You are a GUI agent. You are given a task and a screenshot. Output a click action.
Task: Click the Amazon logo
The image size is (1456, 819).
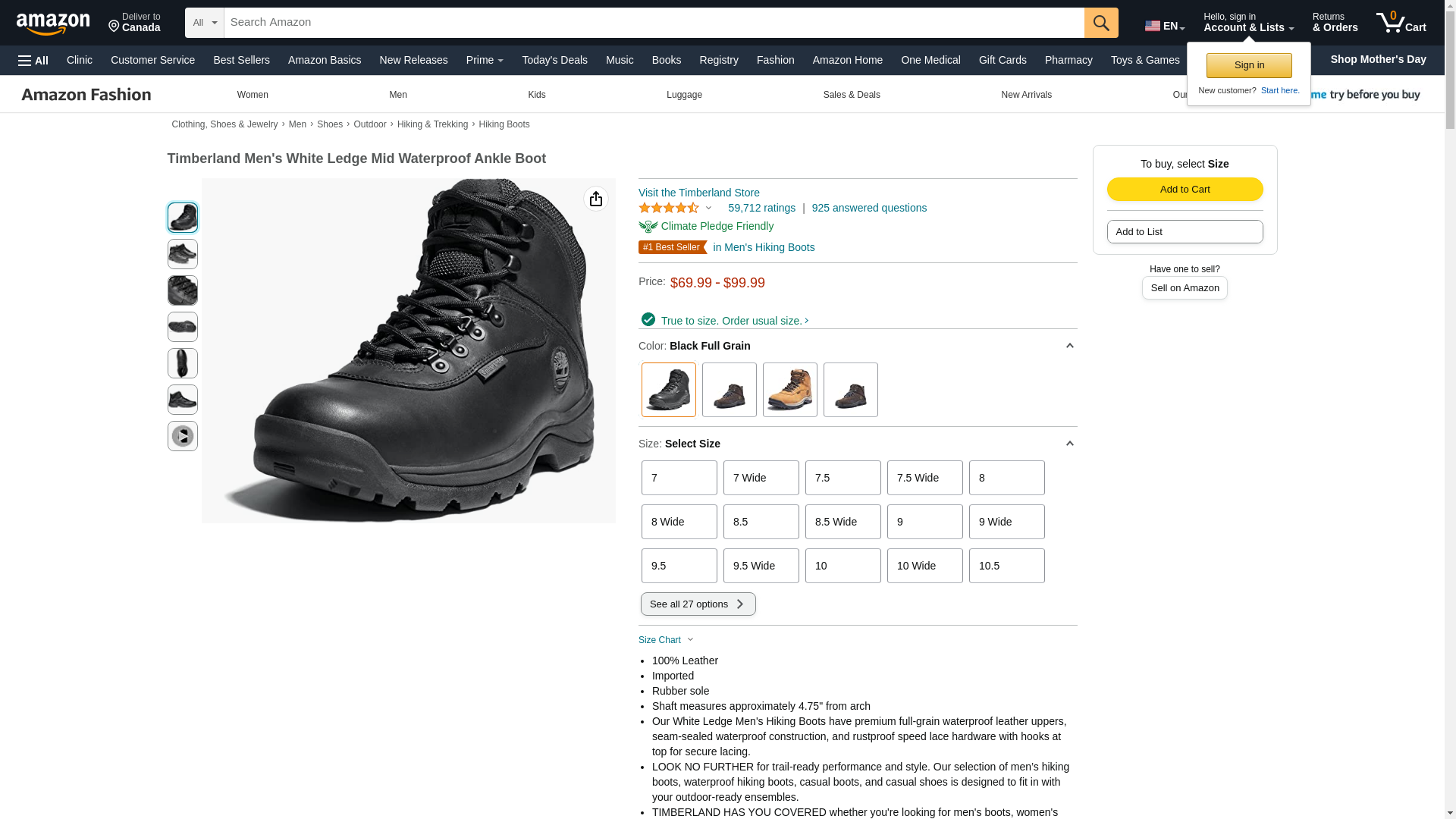coord(53,24)
